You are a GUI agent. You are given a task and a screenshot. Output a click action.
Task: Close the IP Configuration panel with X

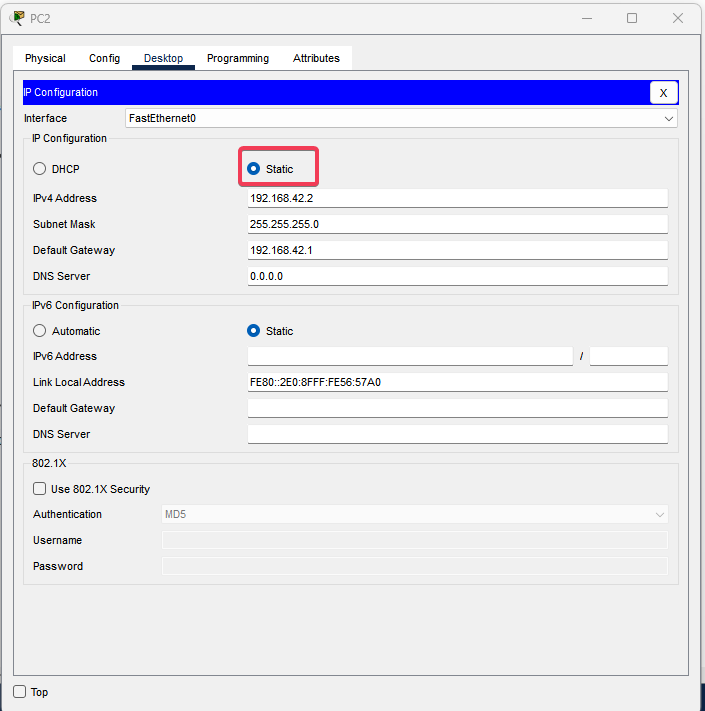tap(663, 93)
